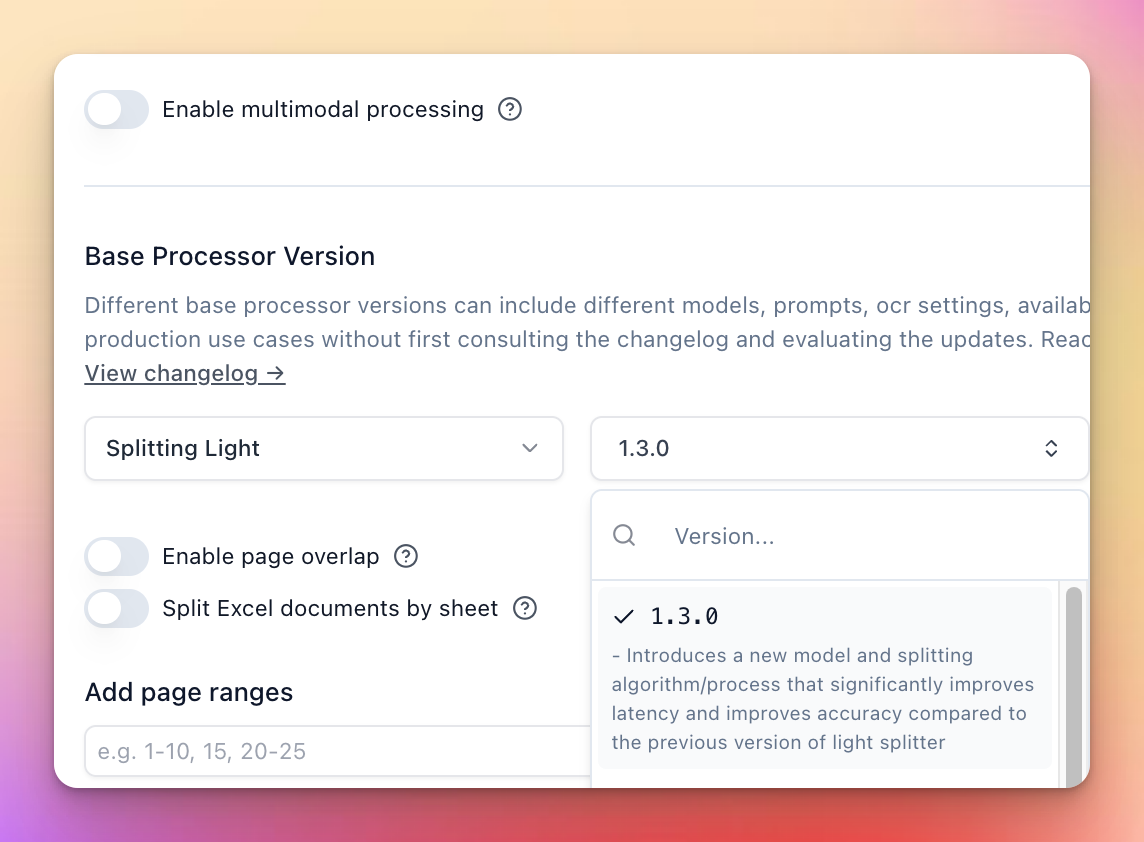This screenshot has height=842, width=1144.
Task: Click the help icon beside multimodal processing
Action: pyautogui.click(x=510, y=109)
